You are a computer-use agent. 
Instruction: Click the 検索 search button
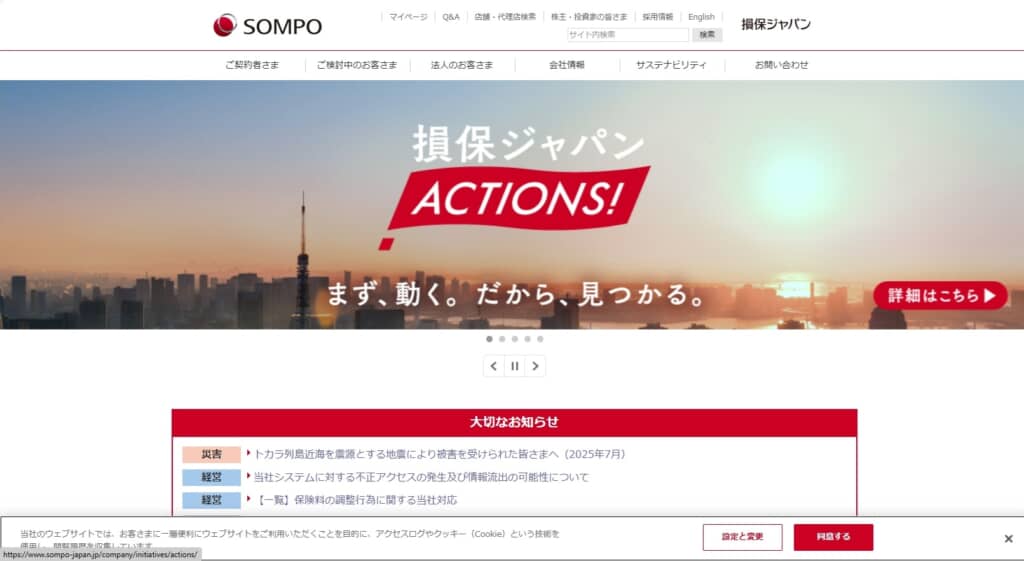point(707,35)
